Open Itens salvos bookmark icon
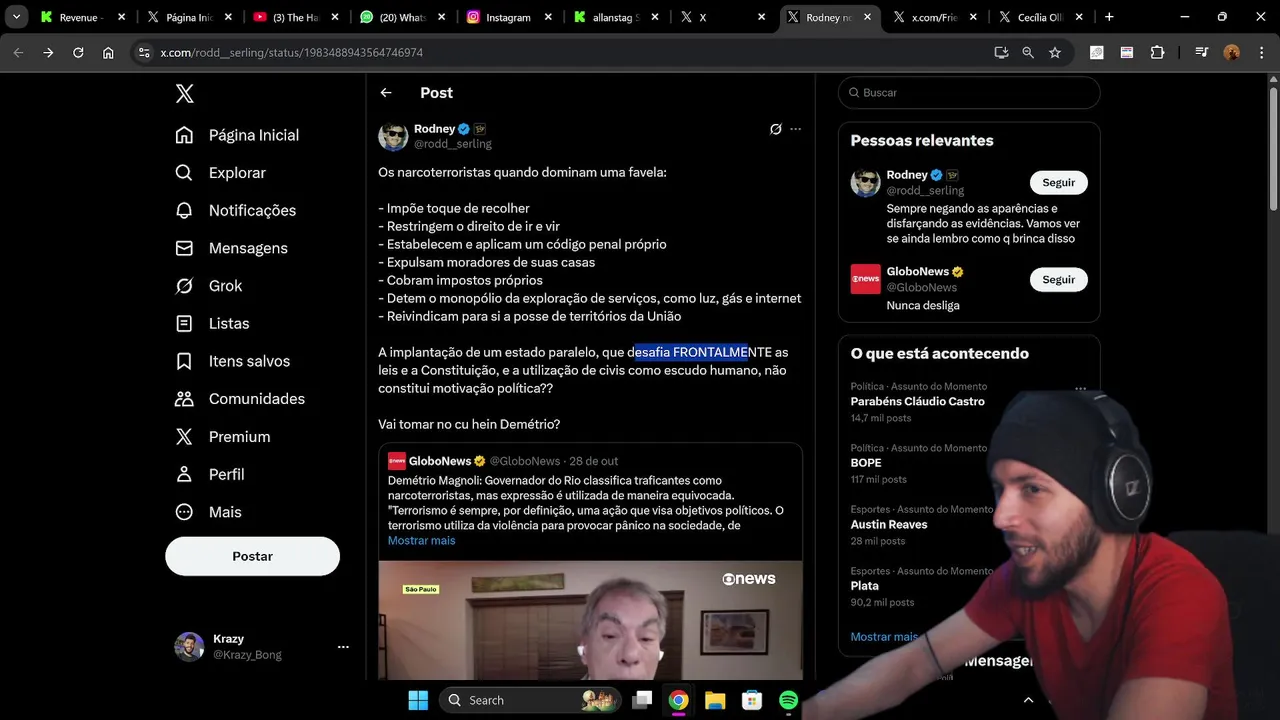This screenshot has width=1280, height=720. tap(184, 361)
